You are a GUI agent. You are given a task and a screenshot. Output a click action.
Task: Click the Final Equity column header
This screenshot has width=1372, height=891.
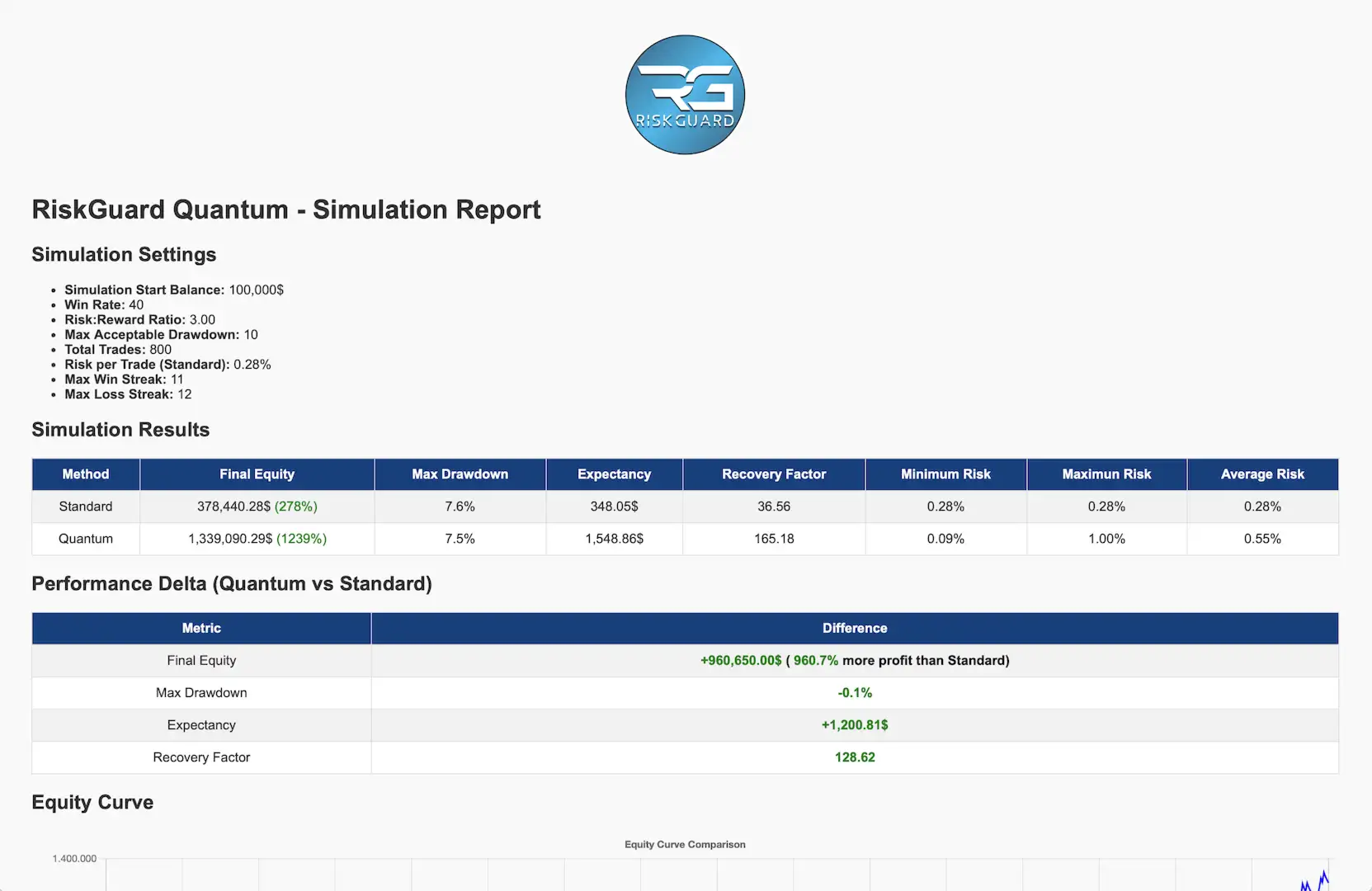tap(257, 474)
